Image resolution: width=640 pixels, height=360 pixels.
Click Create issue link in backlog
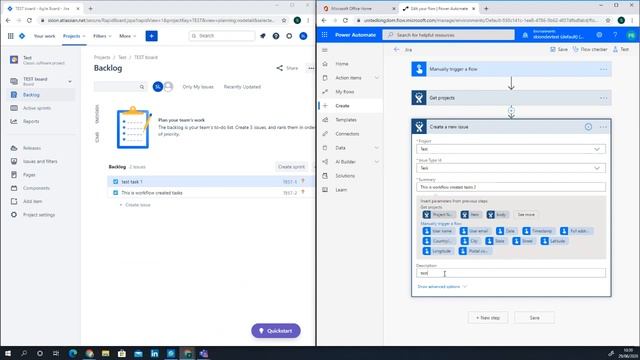[135, 205]
